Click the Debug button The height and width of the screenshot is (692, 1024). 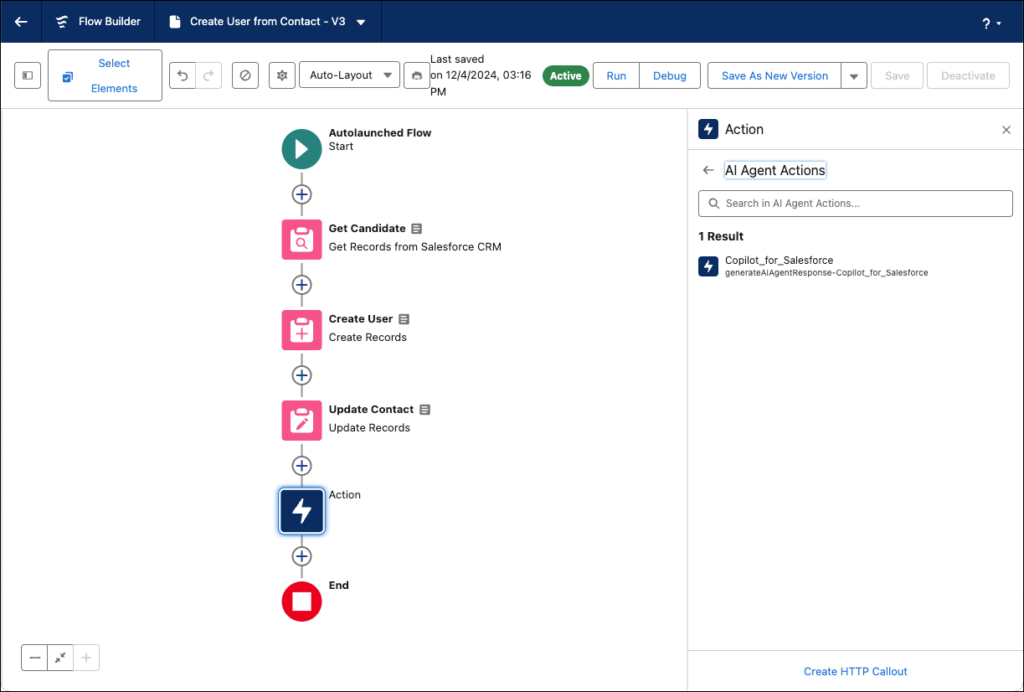click(669, 76)
